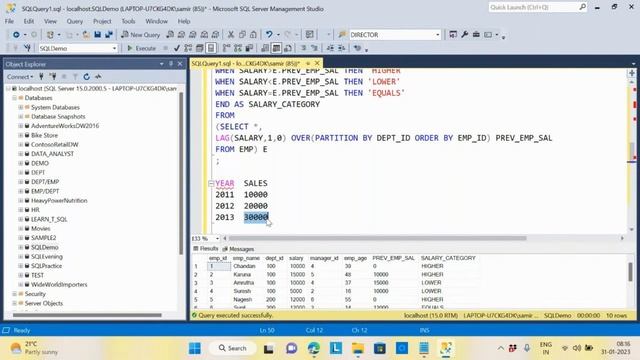Collapse the Databases tree node
Image resolution: width=640 pixels, height=360 pixels.
[x=14, y=98]
